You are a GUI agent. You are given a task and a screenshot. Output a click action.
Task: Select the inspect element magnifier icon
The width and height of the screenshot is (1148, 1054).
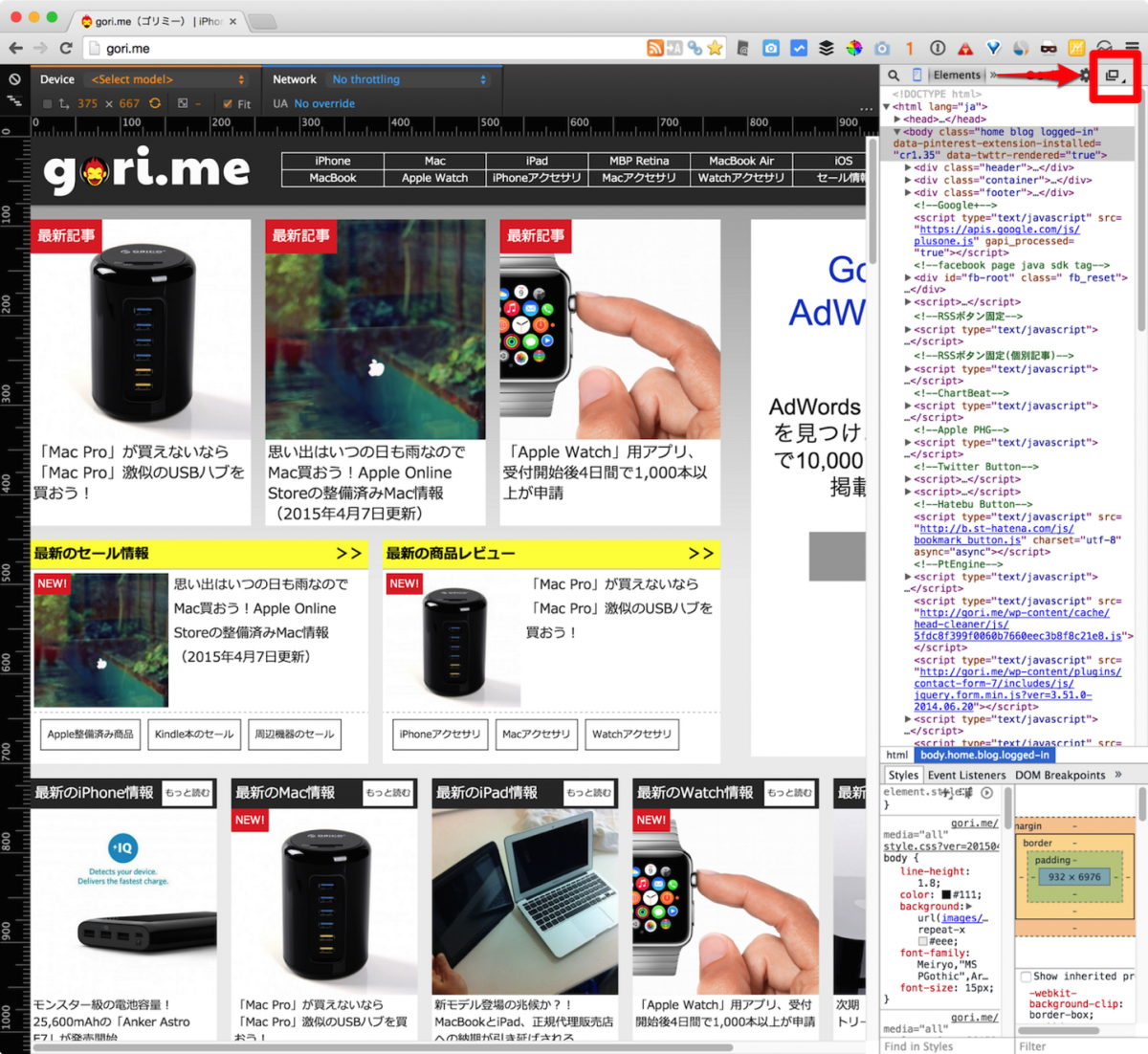coord(893,75)
